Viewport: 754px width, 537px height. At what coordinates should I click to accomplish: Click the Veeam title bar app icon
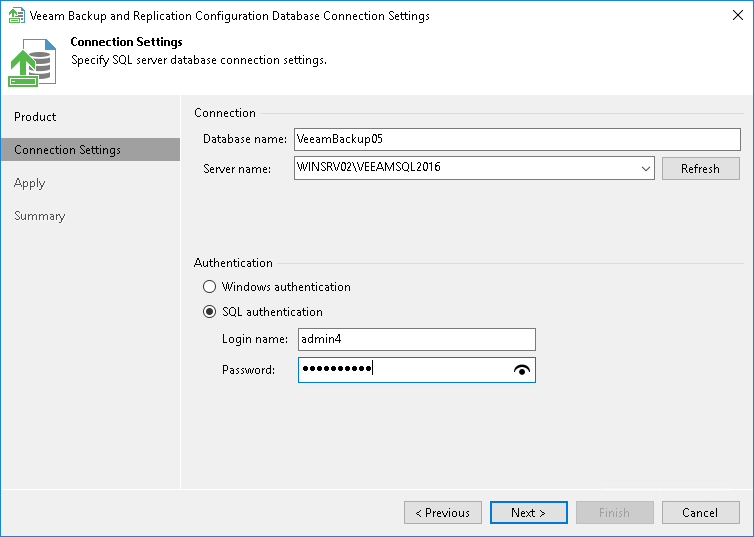[x=16, y=15]
